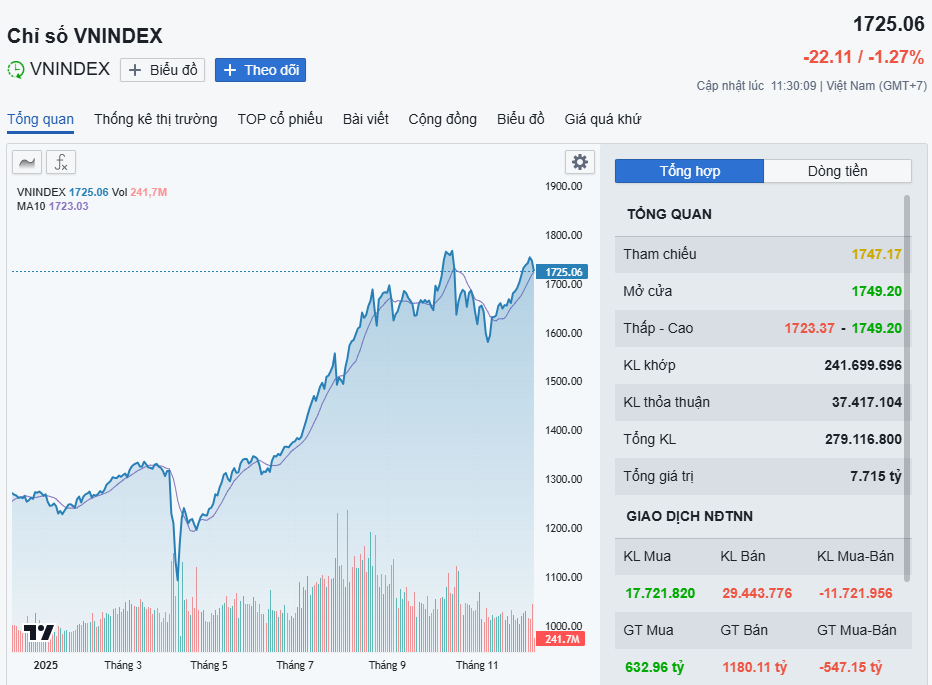Click the VNINDEX legend label on chart
Viewport: 932px width, 685px height.
pos(41,192)
